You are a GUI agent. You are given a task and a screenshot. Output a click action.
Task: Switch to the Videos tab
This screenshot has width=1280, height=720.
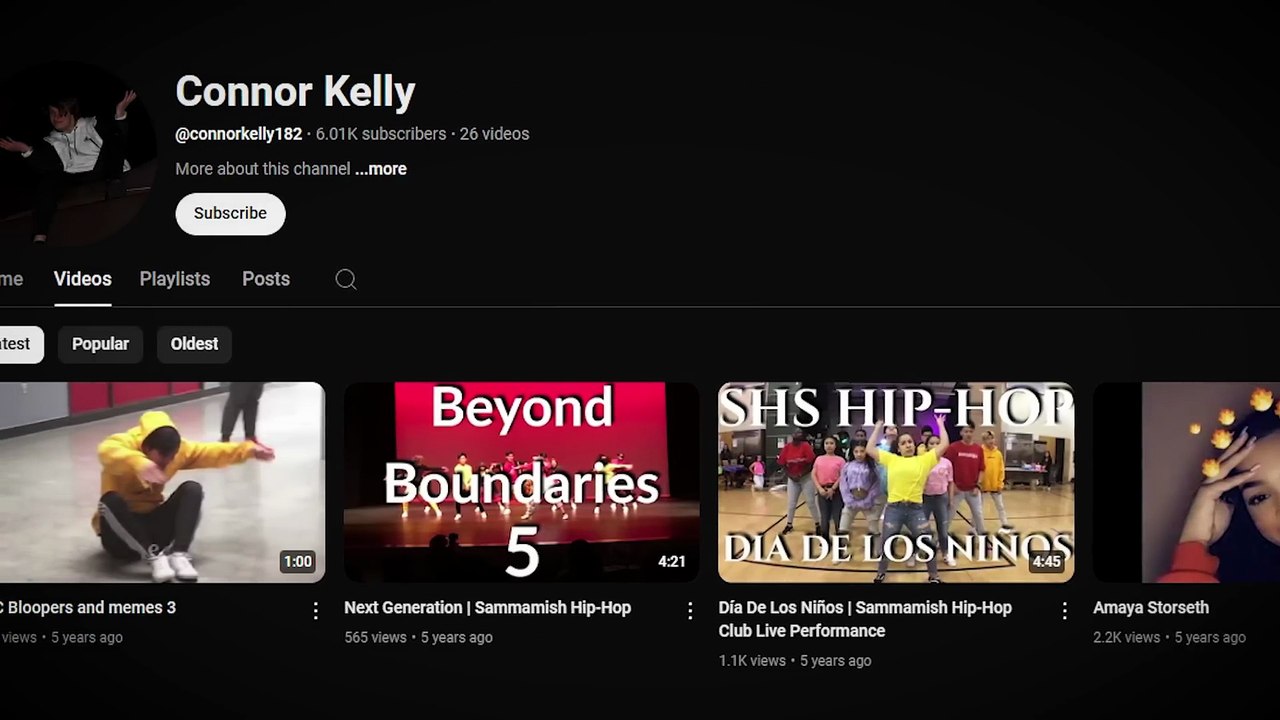click(82, 279)
